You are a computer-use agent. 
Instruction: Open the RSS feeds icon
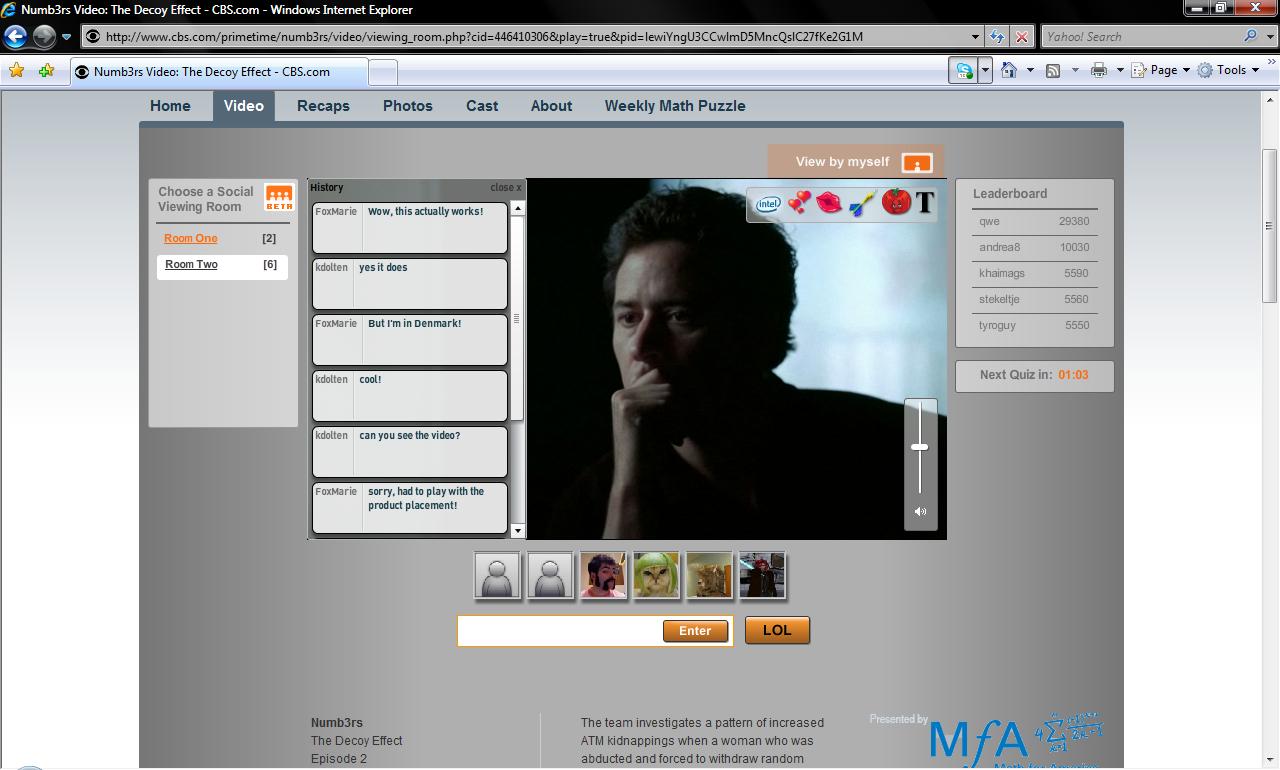pyautogui.click(x=1053, y=70)
